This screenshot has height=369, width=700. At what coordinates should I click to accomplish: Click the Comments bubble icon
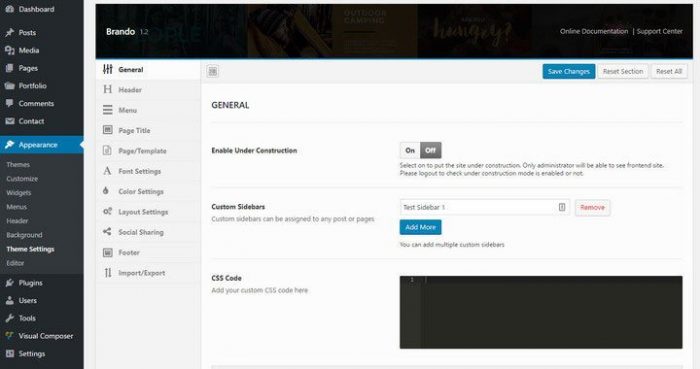(9, 104)
